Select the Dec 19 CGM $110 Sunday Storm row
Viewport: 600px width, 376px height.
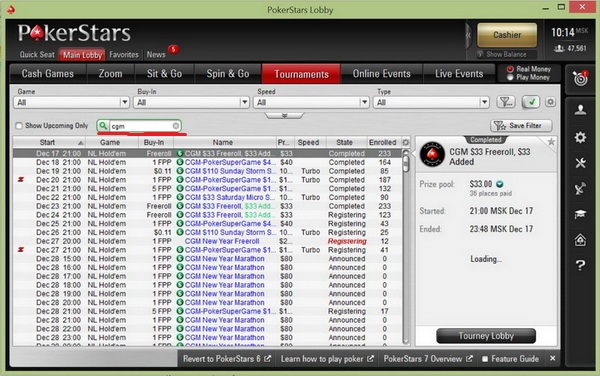[207, 171]
